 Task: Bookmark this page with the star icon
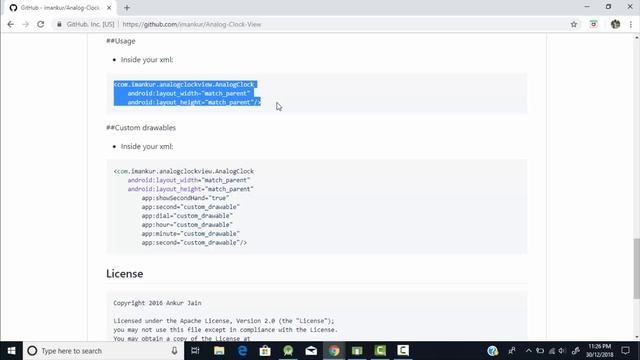[573, 24]
